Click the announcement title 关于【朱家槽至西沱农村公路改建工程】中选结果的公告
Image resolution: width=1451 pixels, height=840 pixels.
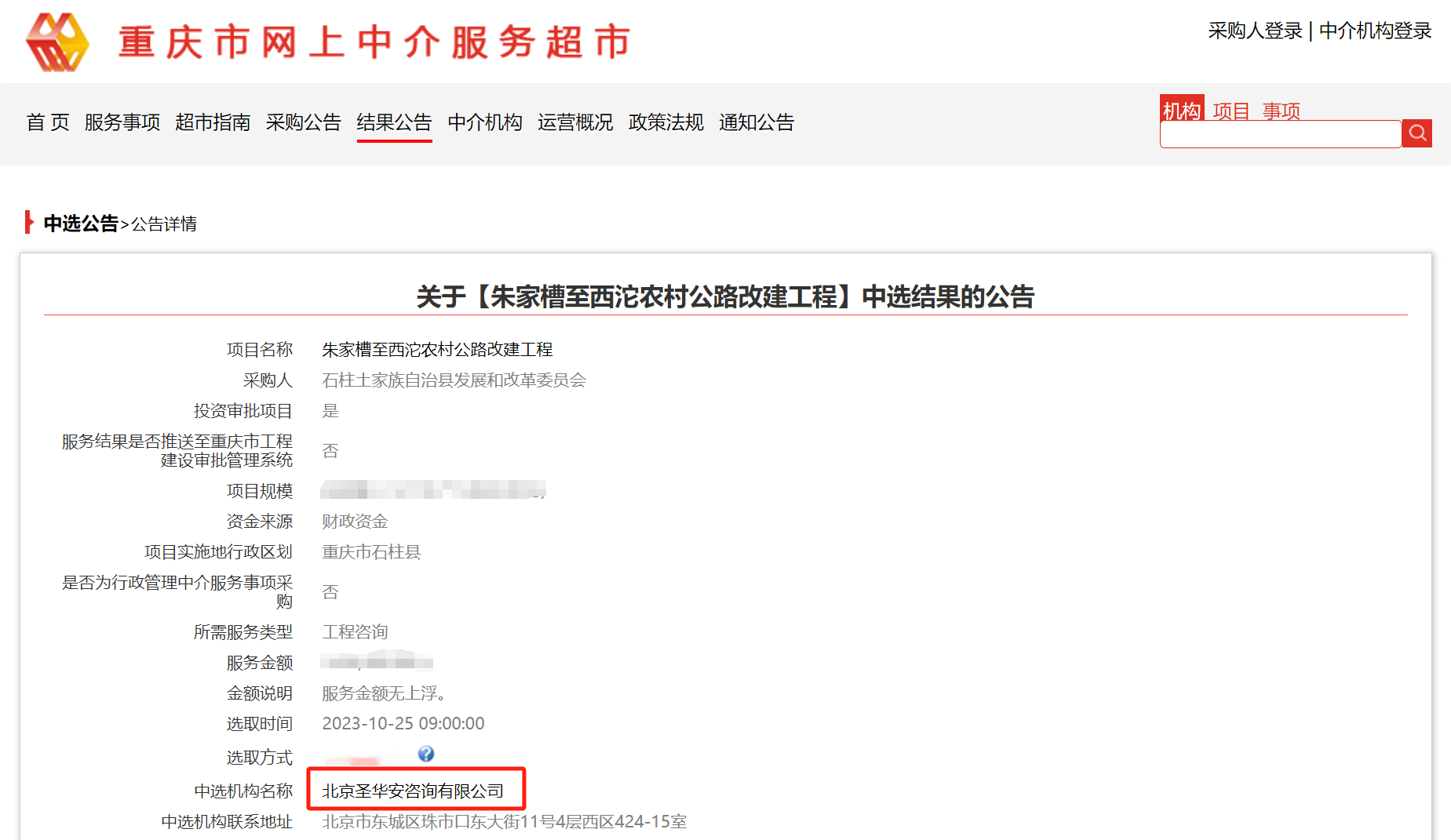click(725, 296)
